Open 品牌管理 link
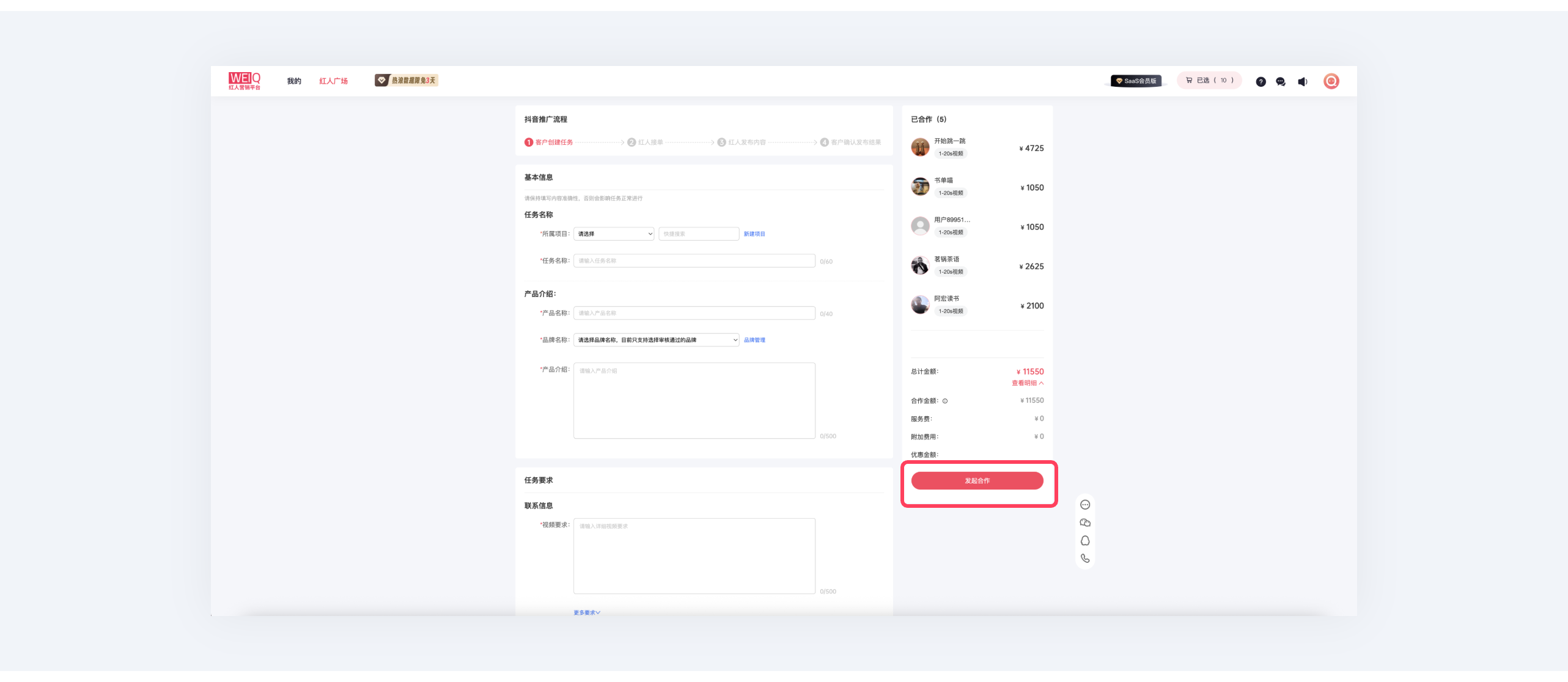Image resolution: width=1568 pixels, height=682 pixels. 754,340
